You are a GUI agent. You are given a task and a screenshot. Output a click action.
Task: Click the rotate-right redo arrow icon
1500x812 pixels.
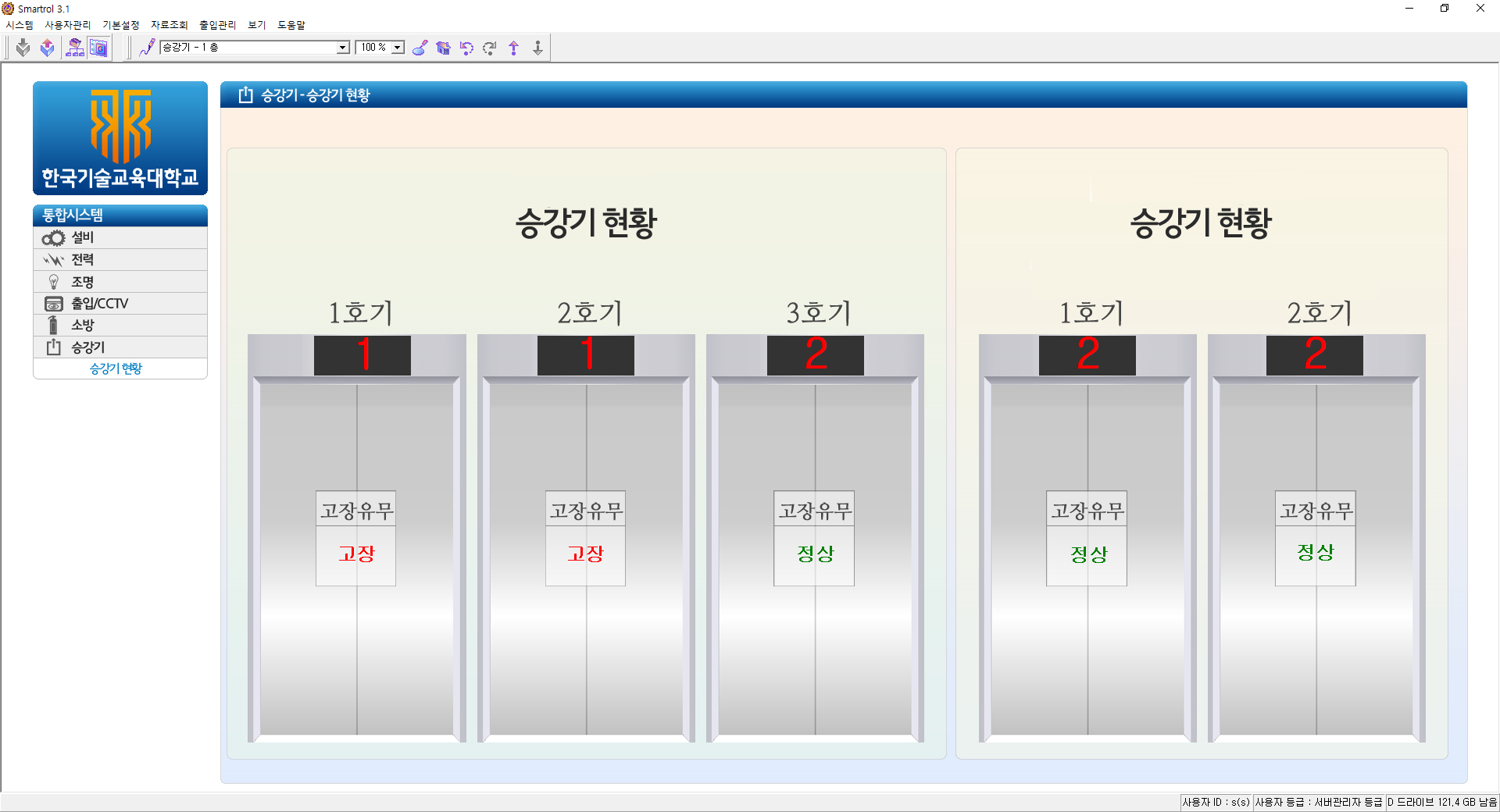490,48
